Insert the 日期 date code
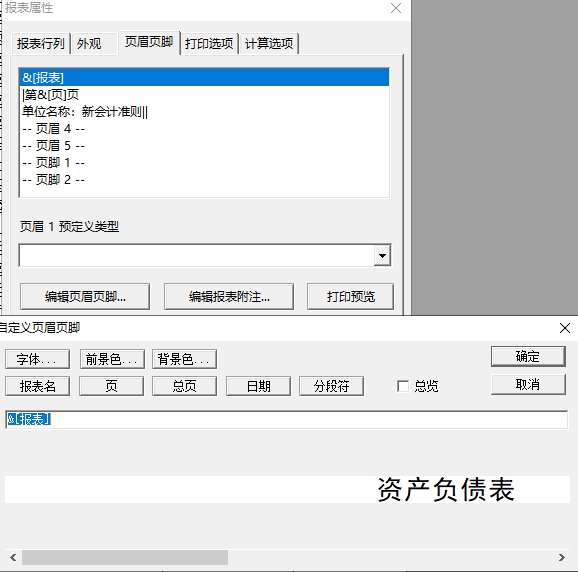 coord(258,386)
